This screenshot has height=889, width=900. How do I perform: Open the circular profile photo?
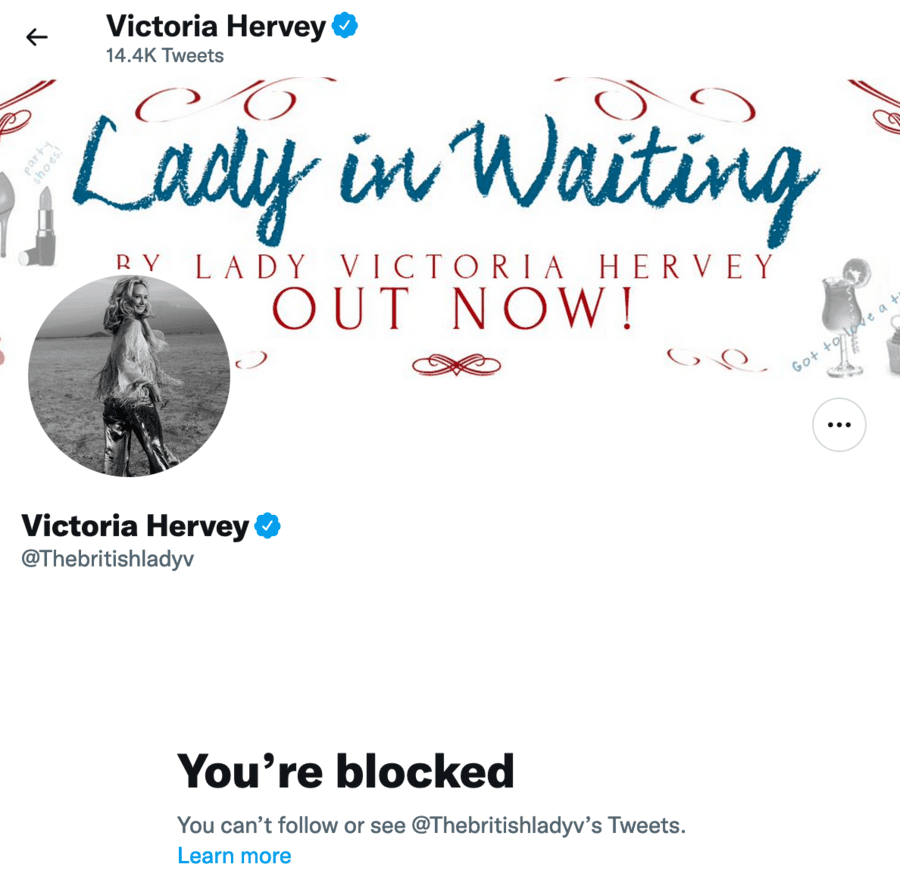tap(129, 376)
